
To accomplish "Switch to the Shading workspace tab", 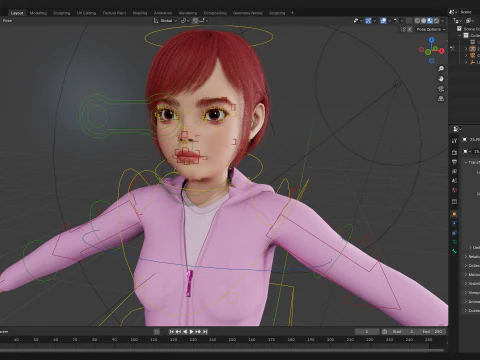I will 140,13.
